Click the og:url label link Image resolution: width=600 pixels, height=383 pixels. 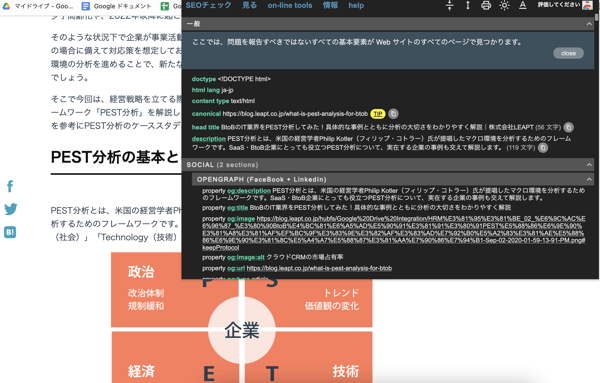tap(236, 268)
